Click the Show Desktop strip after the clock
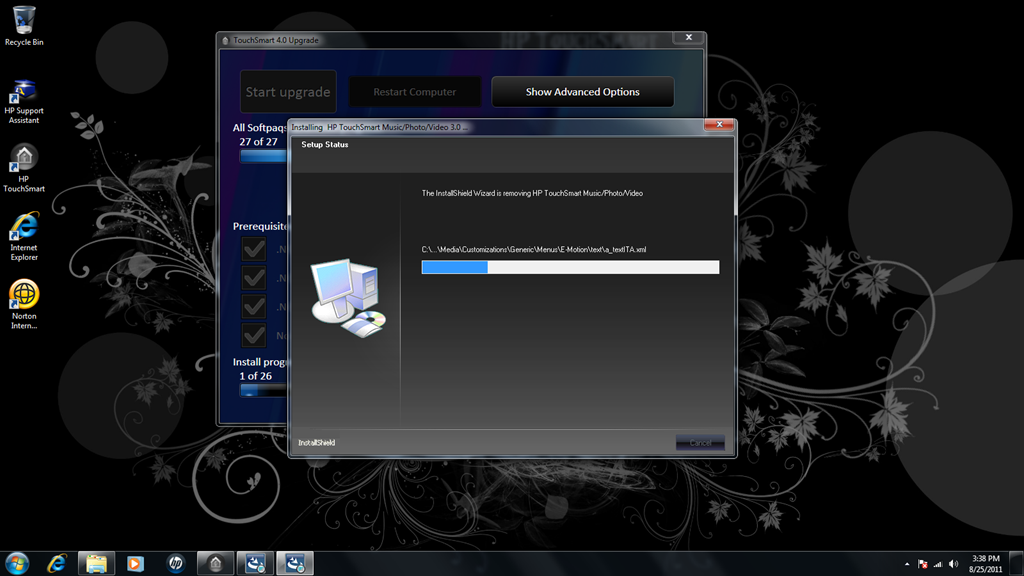The height and width of the screenshot is (576, 1024). (x=1016, y=563)
